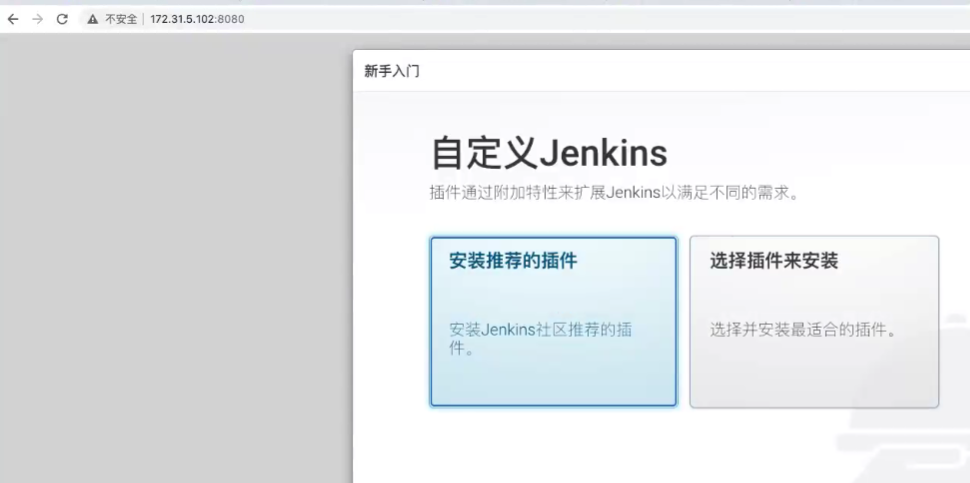Image resolution: width=970 pixels, height=483 pixels.
Task: Click the 安装Jenkins社区推荐的插件 description text
Action: point(541,339)
